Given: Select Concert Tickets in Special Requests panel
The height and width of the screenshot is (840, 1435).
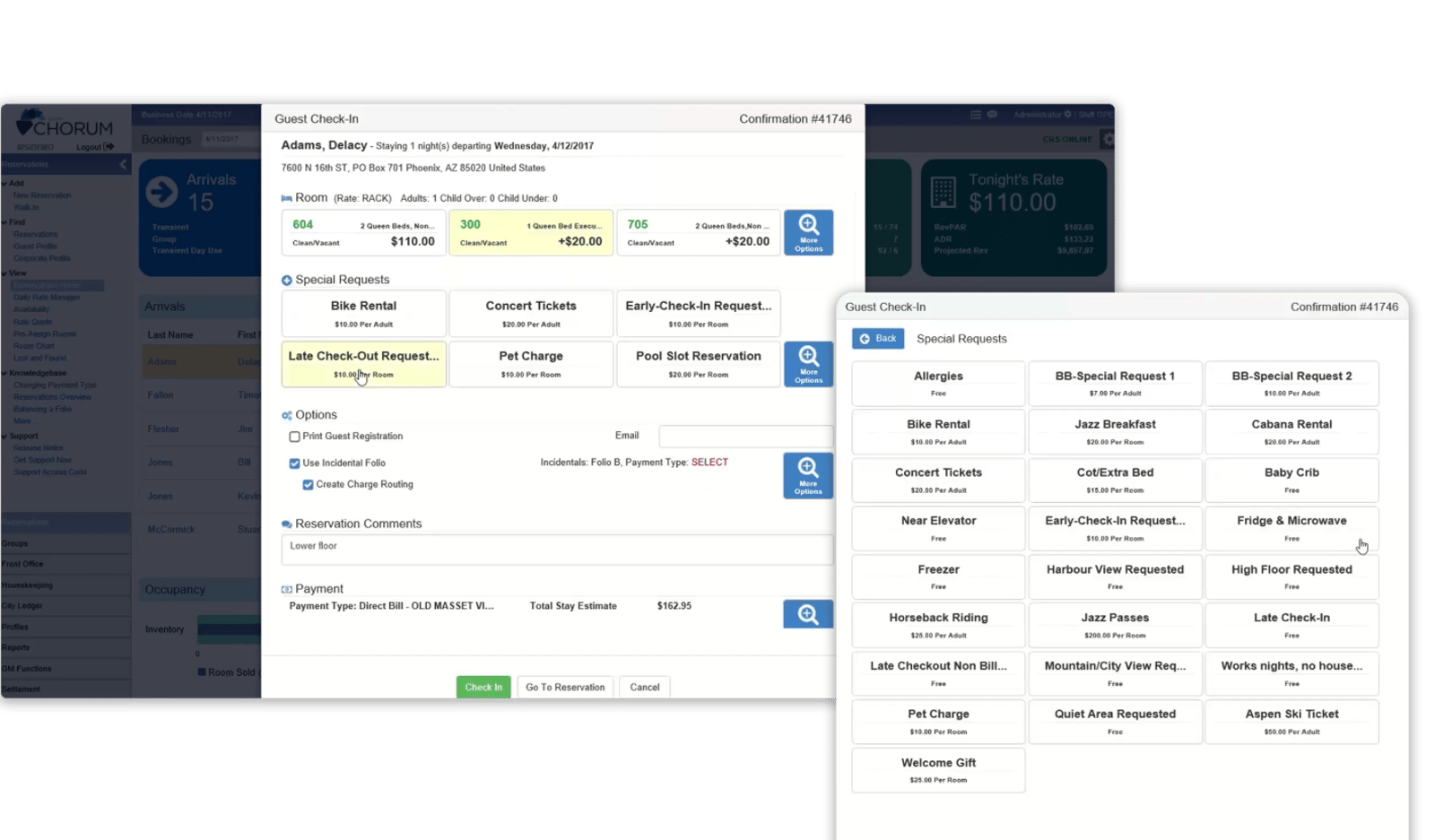Looking at the screenshot, I should [938, 481].
